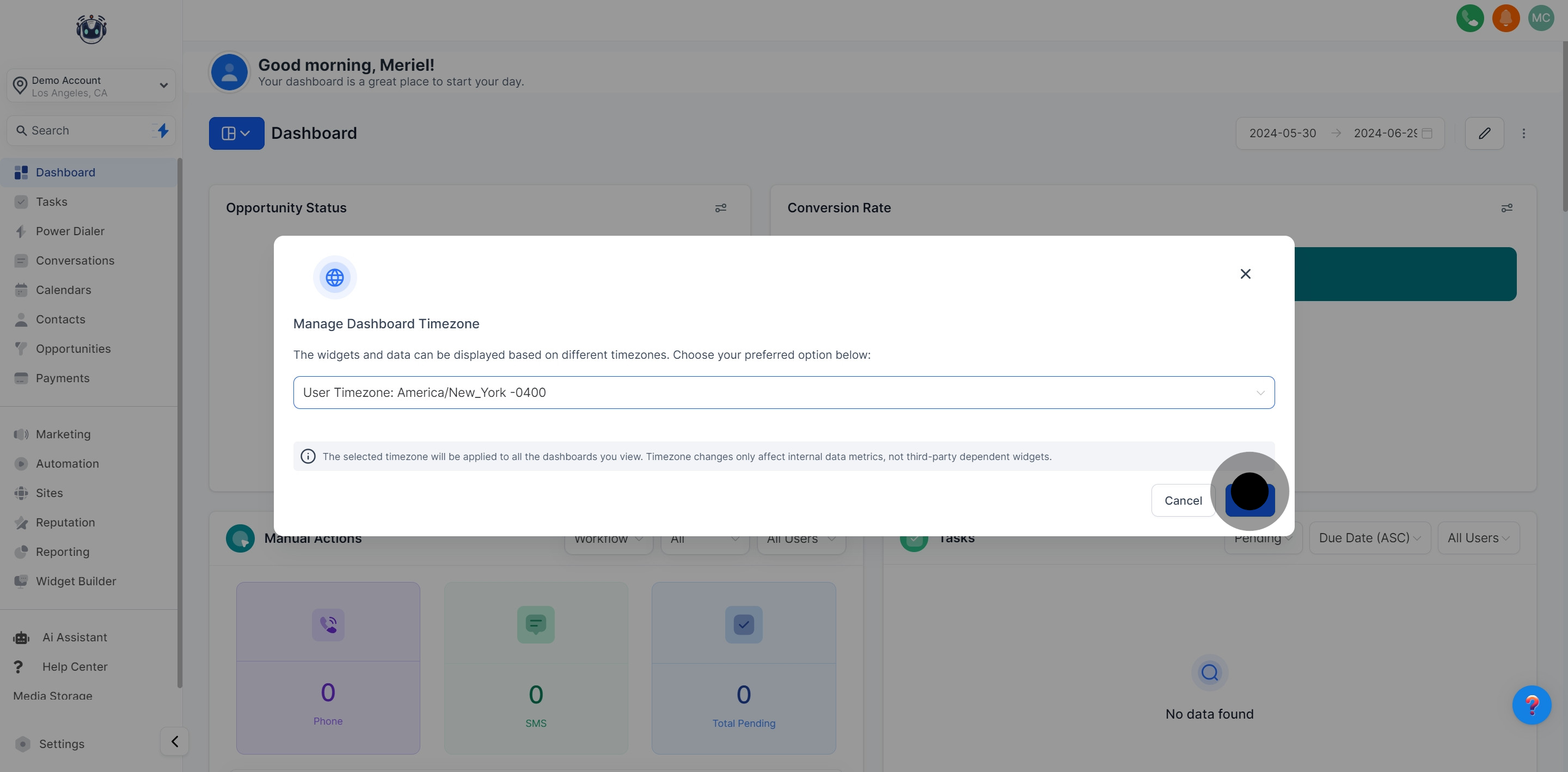Close the Manage Dashboard Timezone dialog
Screen dimensions: 1568x772
(x=1245, y=274)
